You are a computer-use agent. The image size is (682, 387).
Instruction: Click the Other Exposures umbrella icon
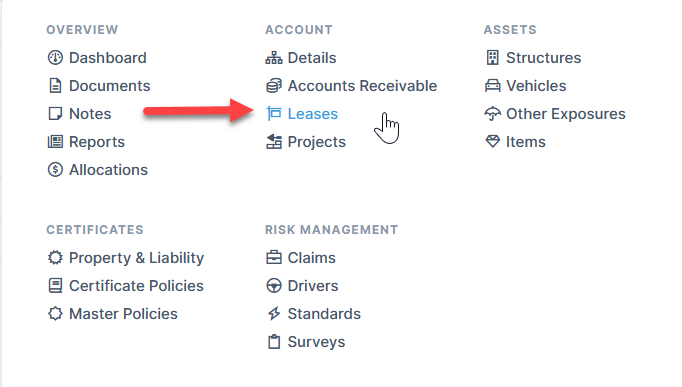click(492, 113)
